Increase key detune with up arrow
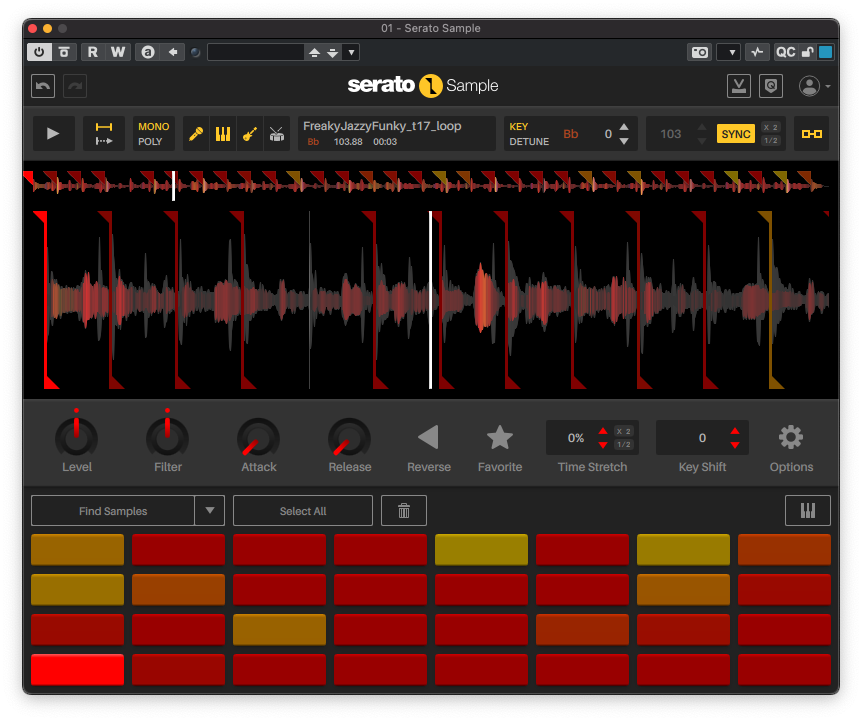The height and width of the screenshot is (721, 862). [x=624, y=126]
